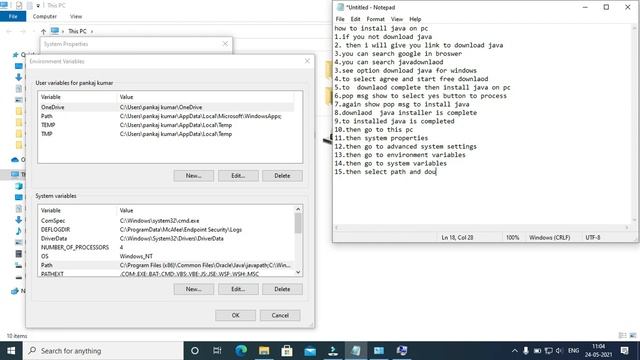Open Notepad Format menu
Viewport: 640px width, 360px height.
pyautogui.click(x=376, y=19)
